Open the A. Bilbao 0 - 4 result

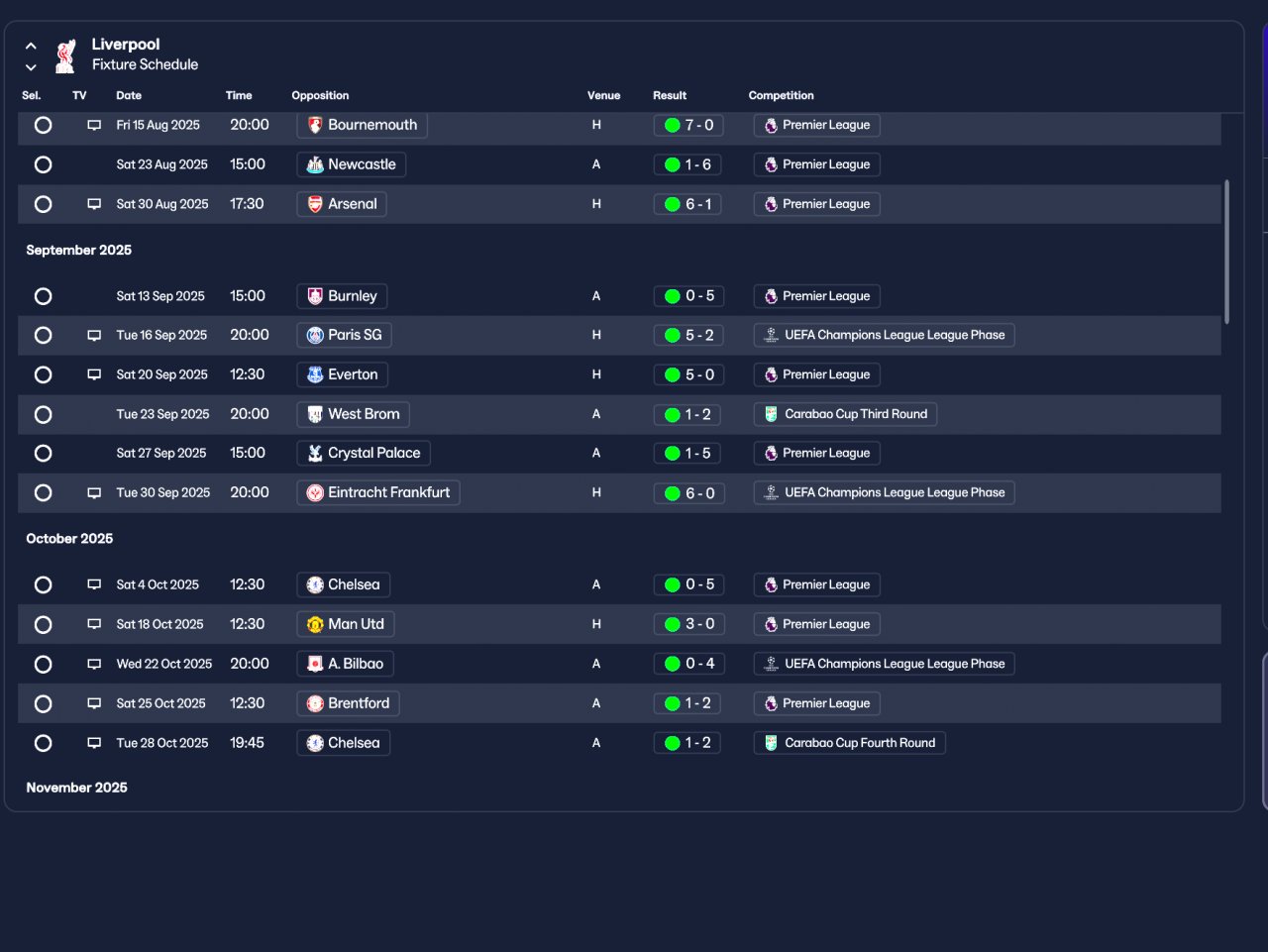point(689,664)
